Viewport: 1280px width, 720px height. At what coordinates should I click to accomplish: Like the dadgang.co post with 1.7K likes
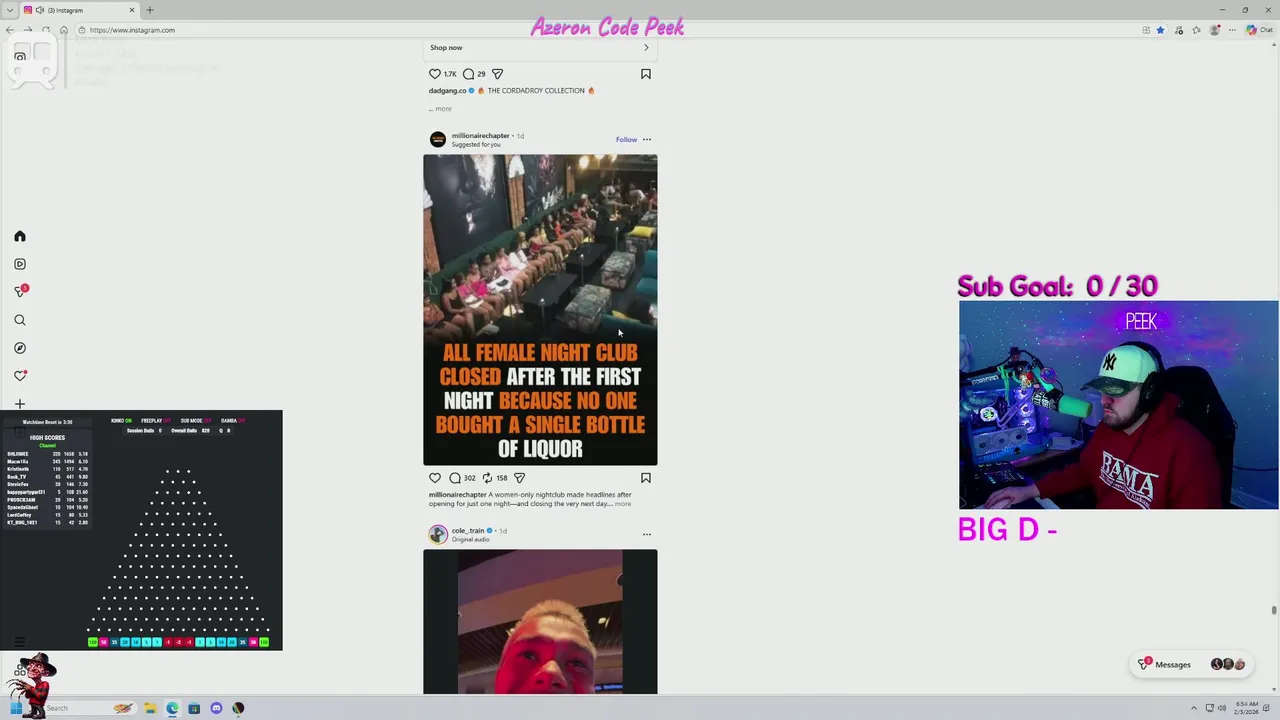[x=435, y=74]
